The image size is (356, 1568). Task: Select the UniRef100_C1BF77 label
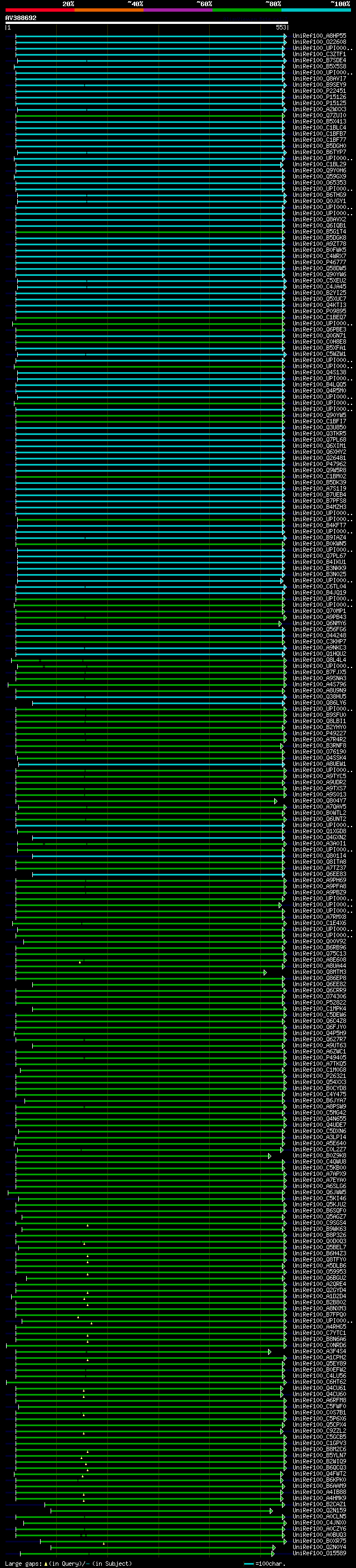point(319,140)
